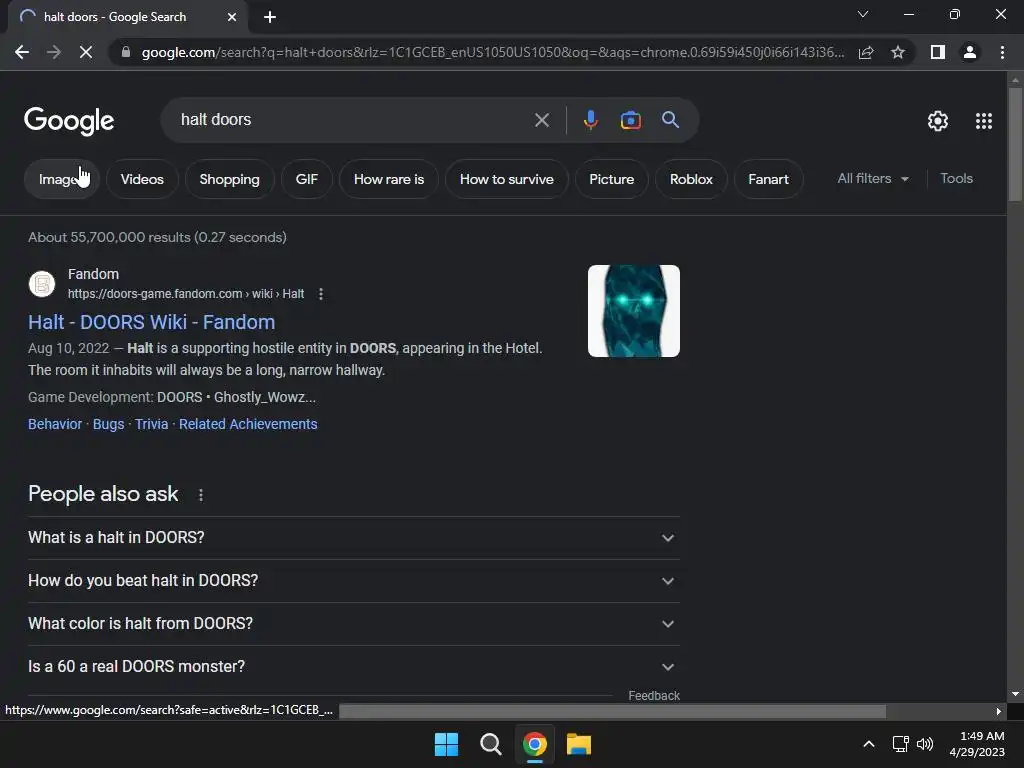Viewport: 1024px width, 768px height.
Task: Click the horizontal scrollbar thumb
Action: pos(613,711)
